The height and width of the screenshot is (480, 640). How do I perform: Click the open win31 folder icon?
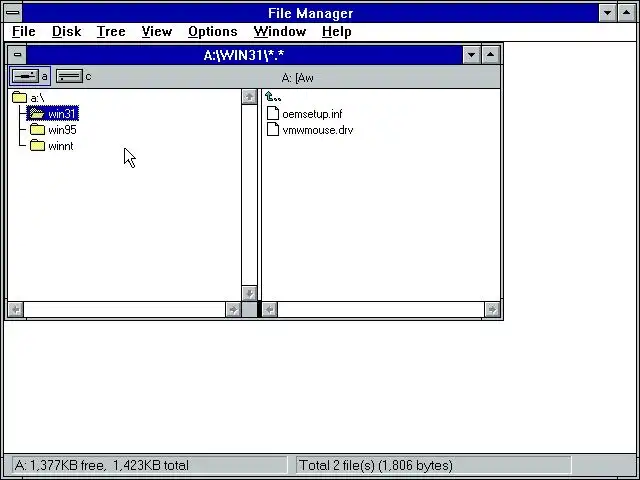37,113
